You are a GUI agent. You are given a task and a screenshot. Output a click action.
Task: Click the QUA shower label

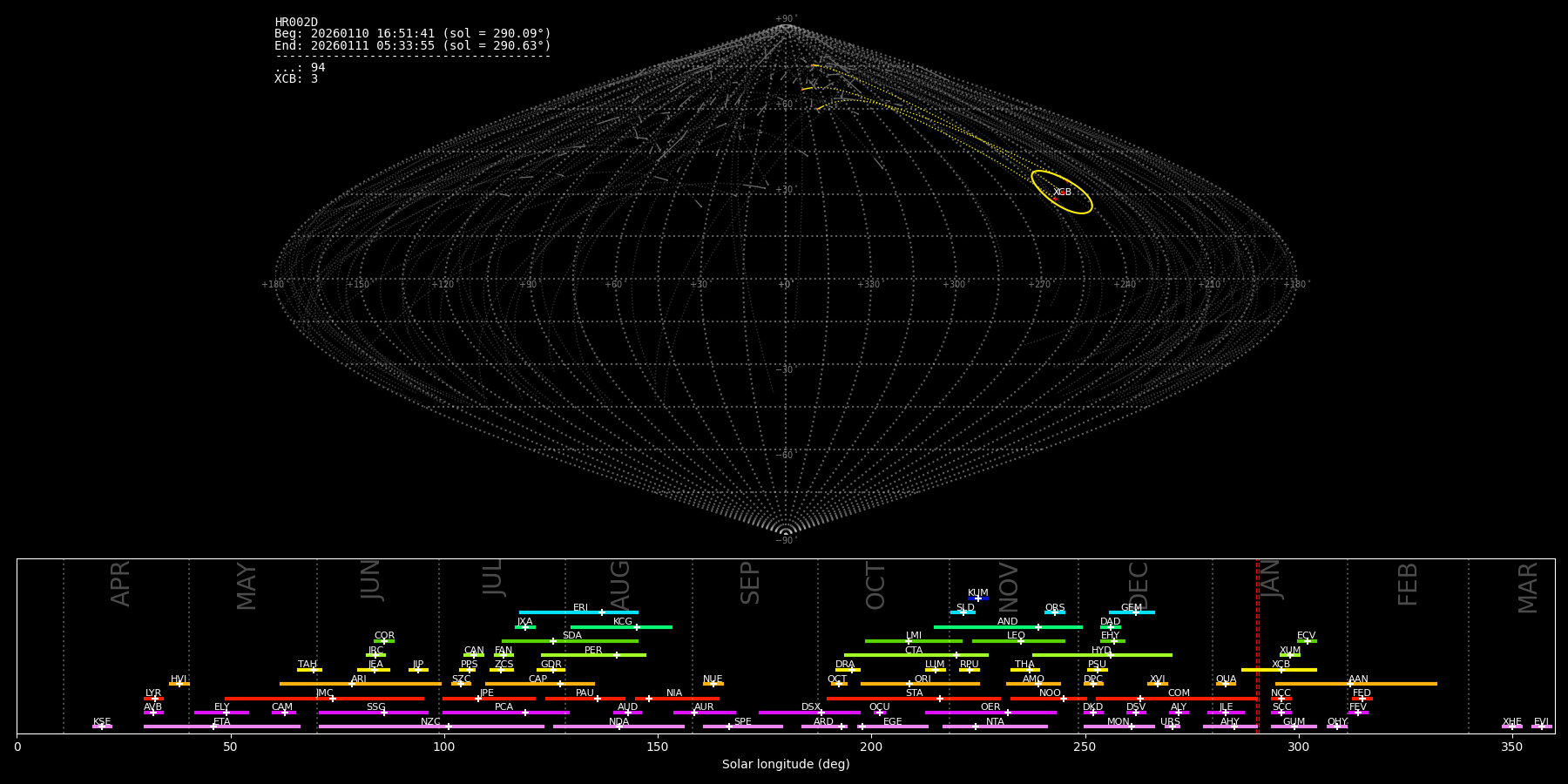tap(1227, 679)
